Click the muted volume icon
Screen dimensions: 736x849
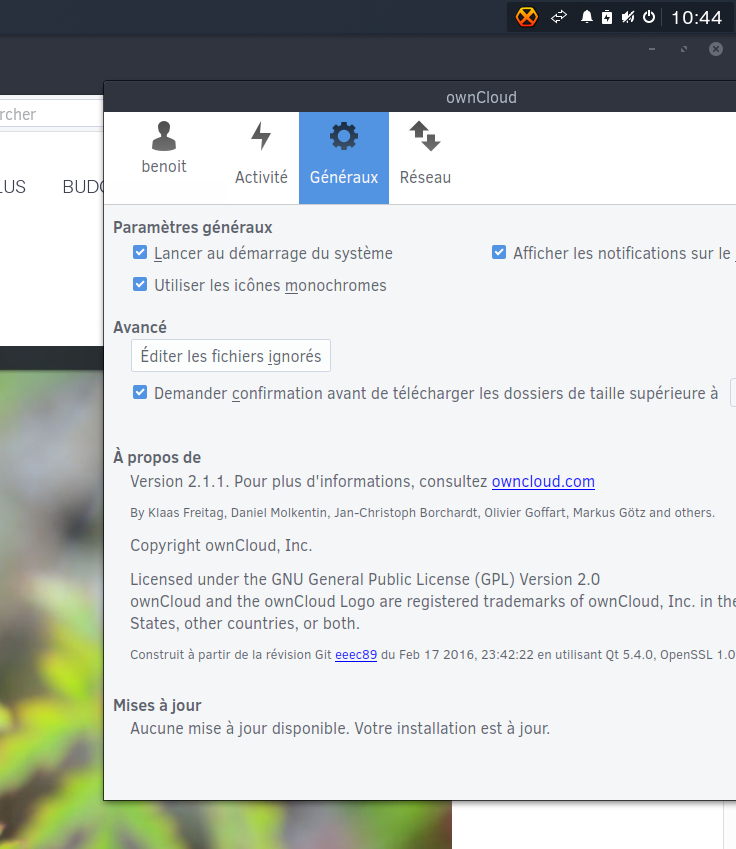[628, 17]
